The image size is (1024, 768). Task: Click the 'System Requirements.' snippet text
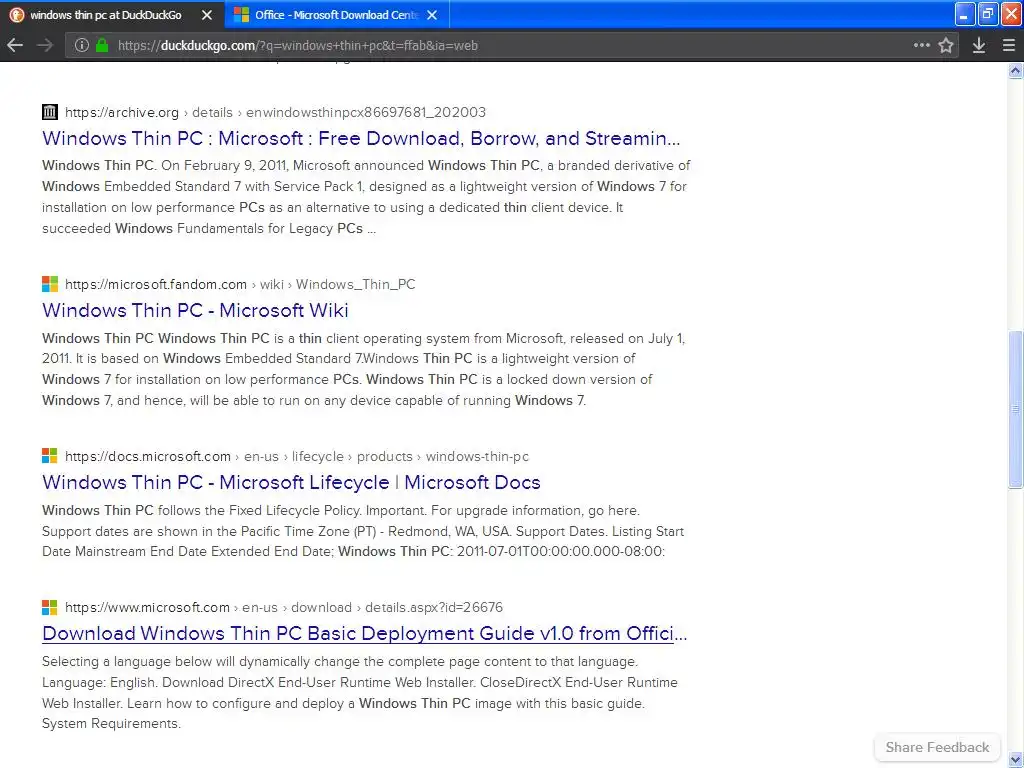click(x=111, y=724)
